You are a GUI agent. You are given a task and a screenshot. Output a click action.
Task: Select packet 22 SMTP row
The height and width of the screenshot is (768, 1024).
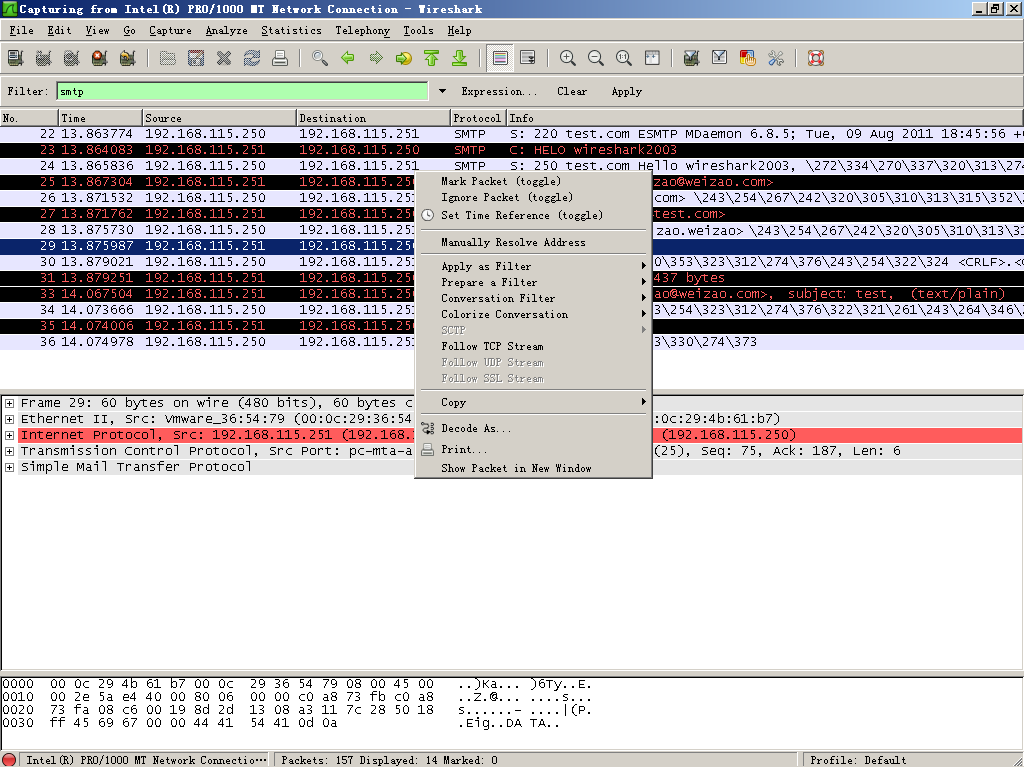click(512, 134)
